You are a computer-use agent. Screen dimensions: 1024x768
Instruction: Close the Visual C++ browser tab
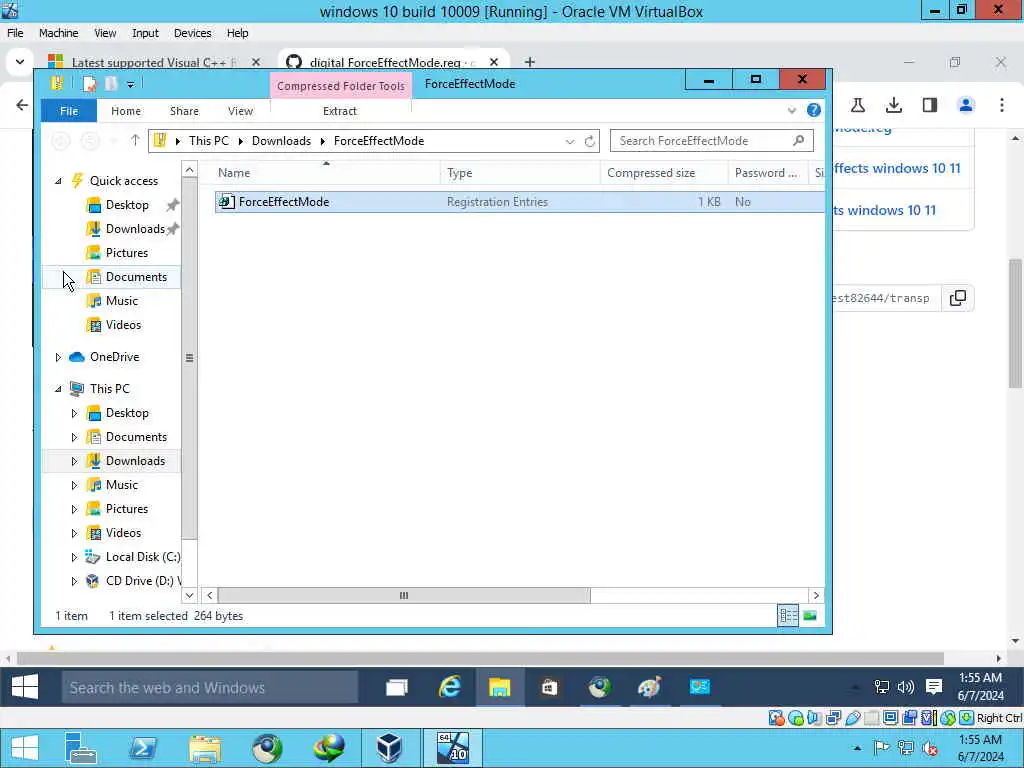coord(256,62)
